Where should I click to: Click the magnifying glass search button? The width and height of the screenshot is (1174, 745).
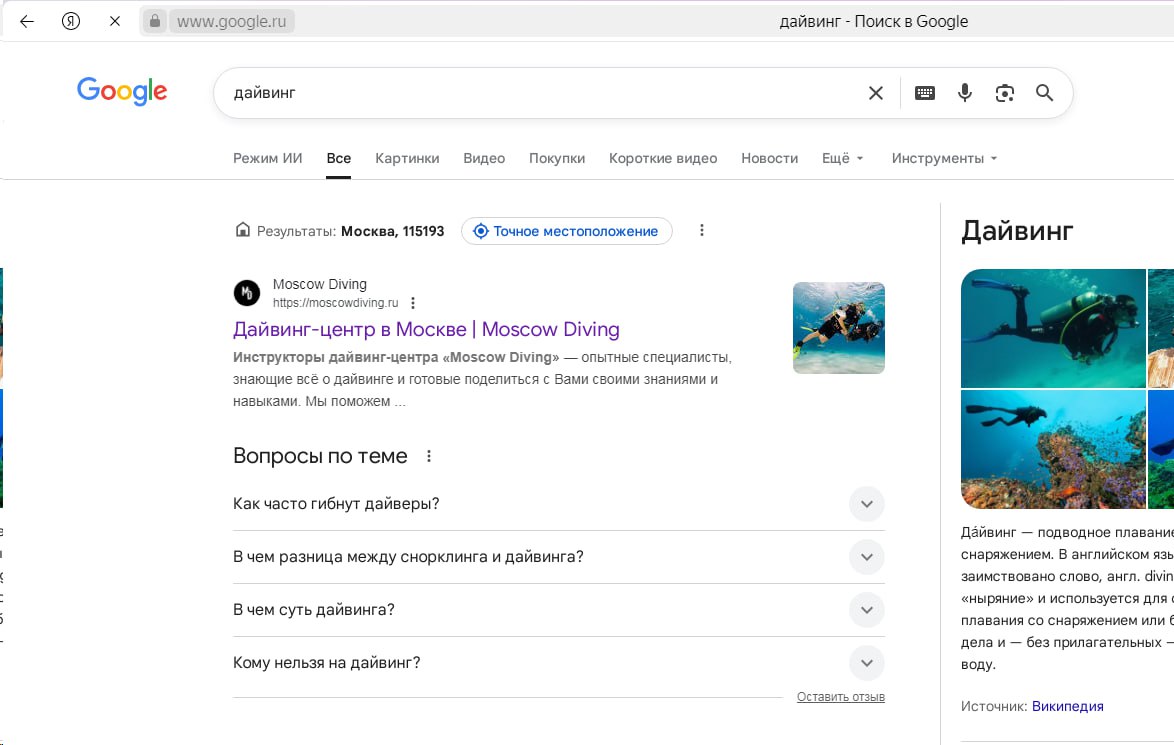(1044, 93)
